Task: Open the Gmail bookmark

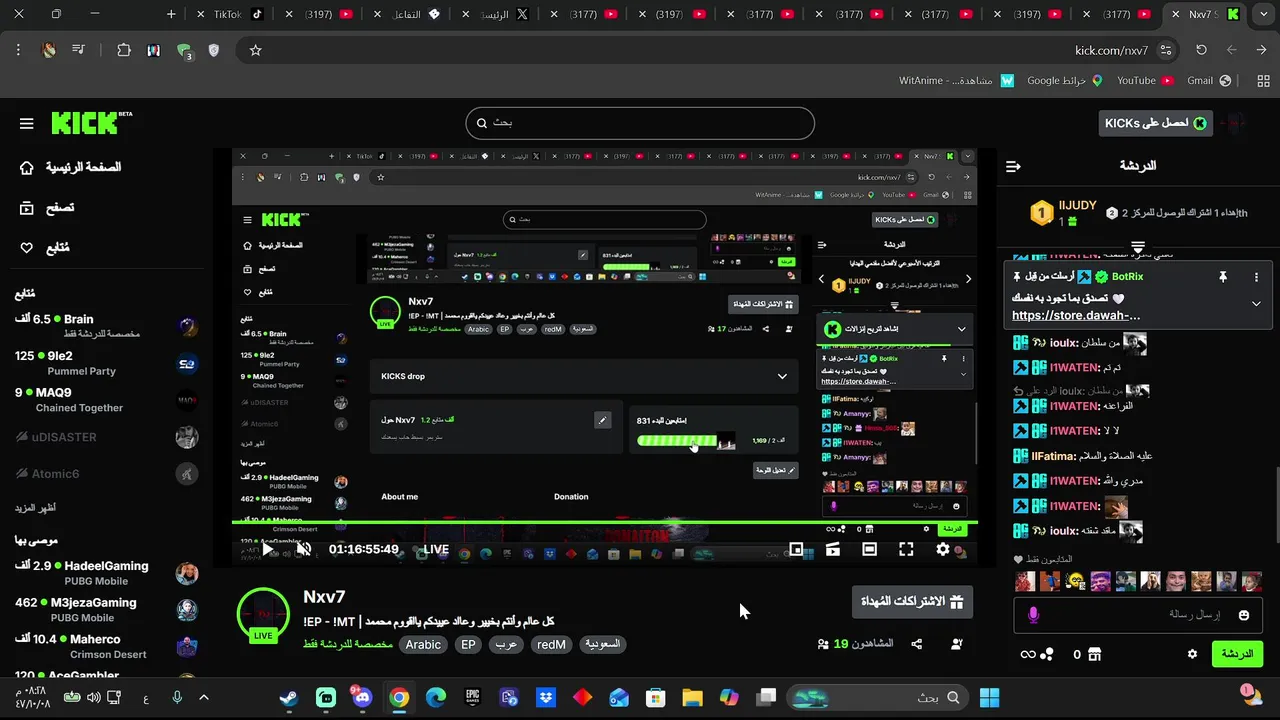Action: [1207, 81]
